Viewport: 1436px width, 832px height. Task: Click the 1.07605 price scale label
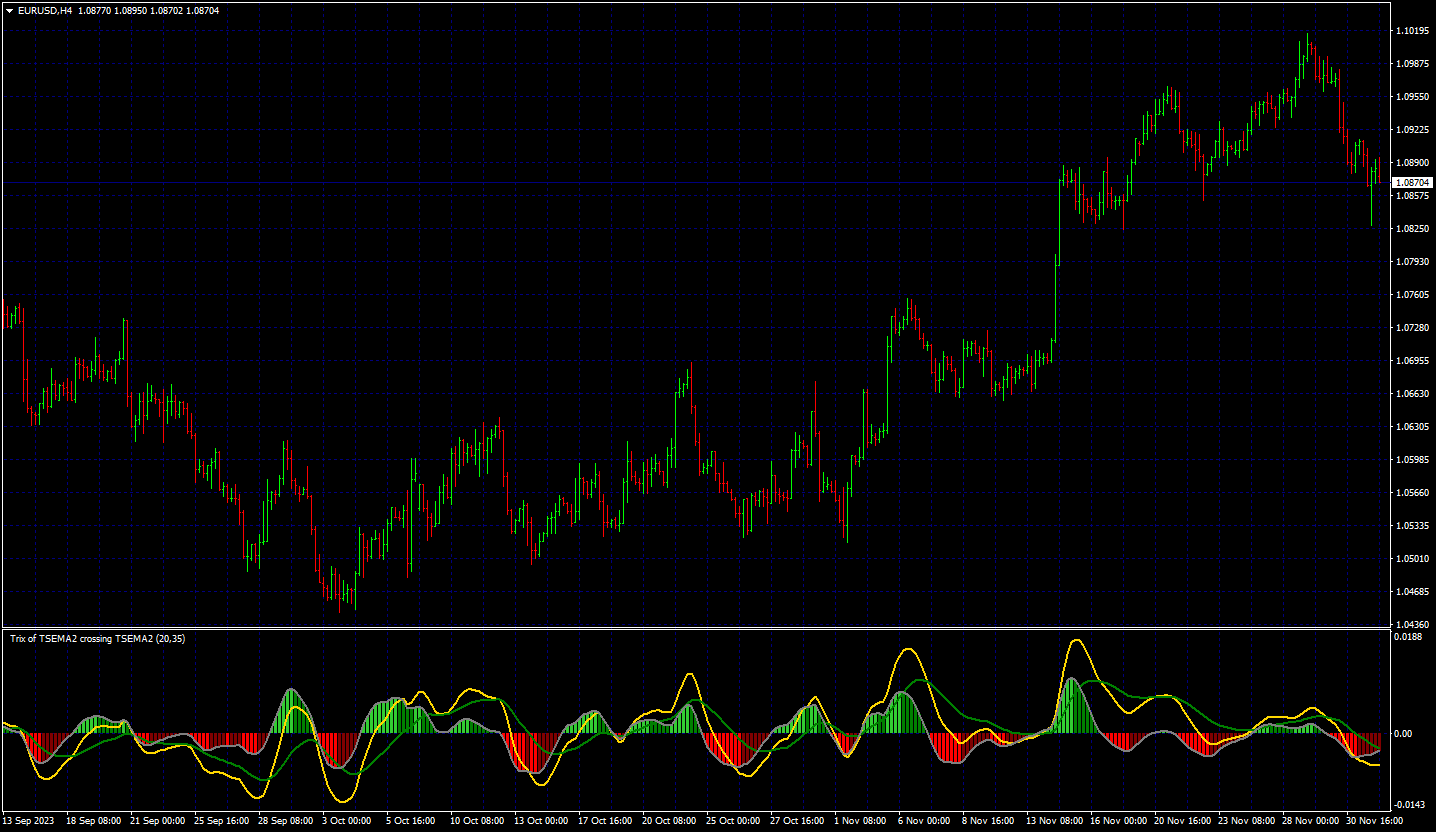[1411, 295]
